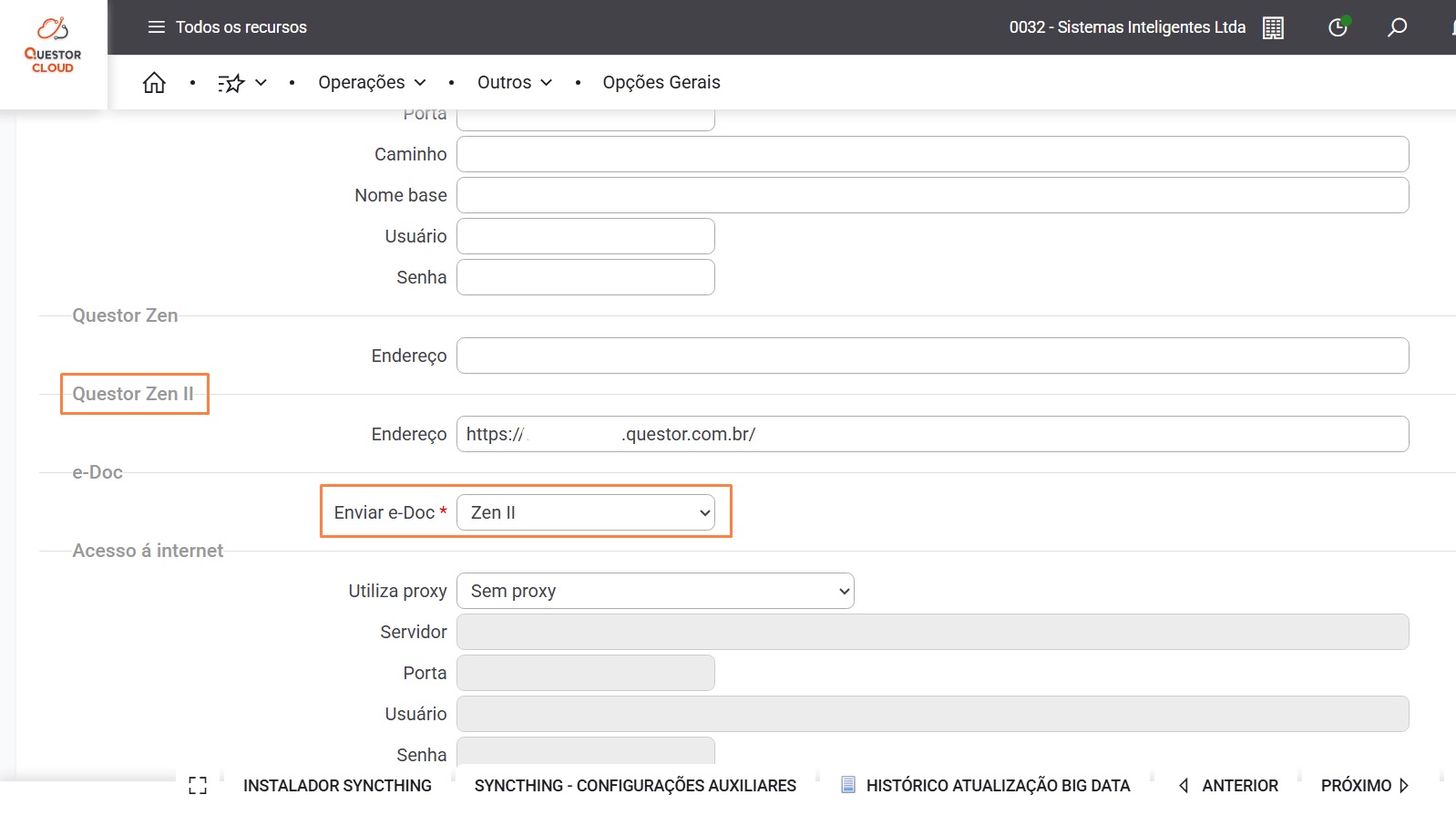Image resolution: width=1456 pixels, height=836 pixels.
Task: Expand the favorites dropdown chevron
Action: pyautogui.click(x=261, y=83)
